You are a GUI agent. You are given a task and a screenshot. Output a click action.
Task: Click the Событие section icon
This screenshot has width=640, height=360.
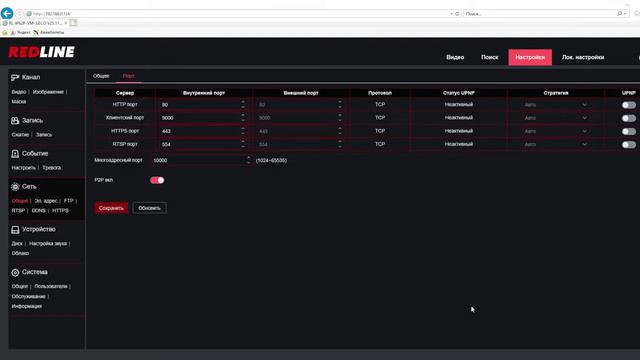click(x=15, y=153)
